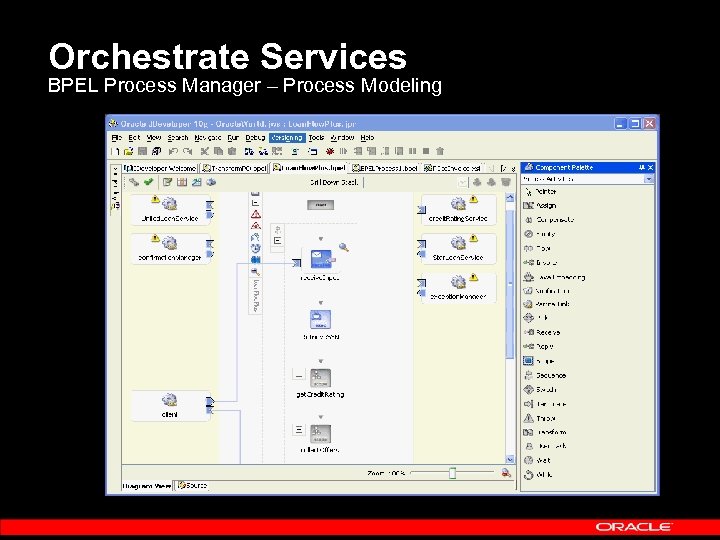Open the Tools menu
This screenshot has height=540, width=720.
[316, 137]
